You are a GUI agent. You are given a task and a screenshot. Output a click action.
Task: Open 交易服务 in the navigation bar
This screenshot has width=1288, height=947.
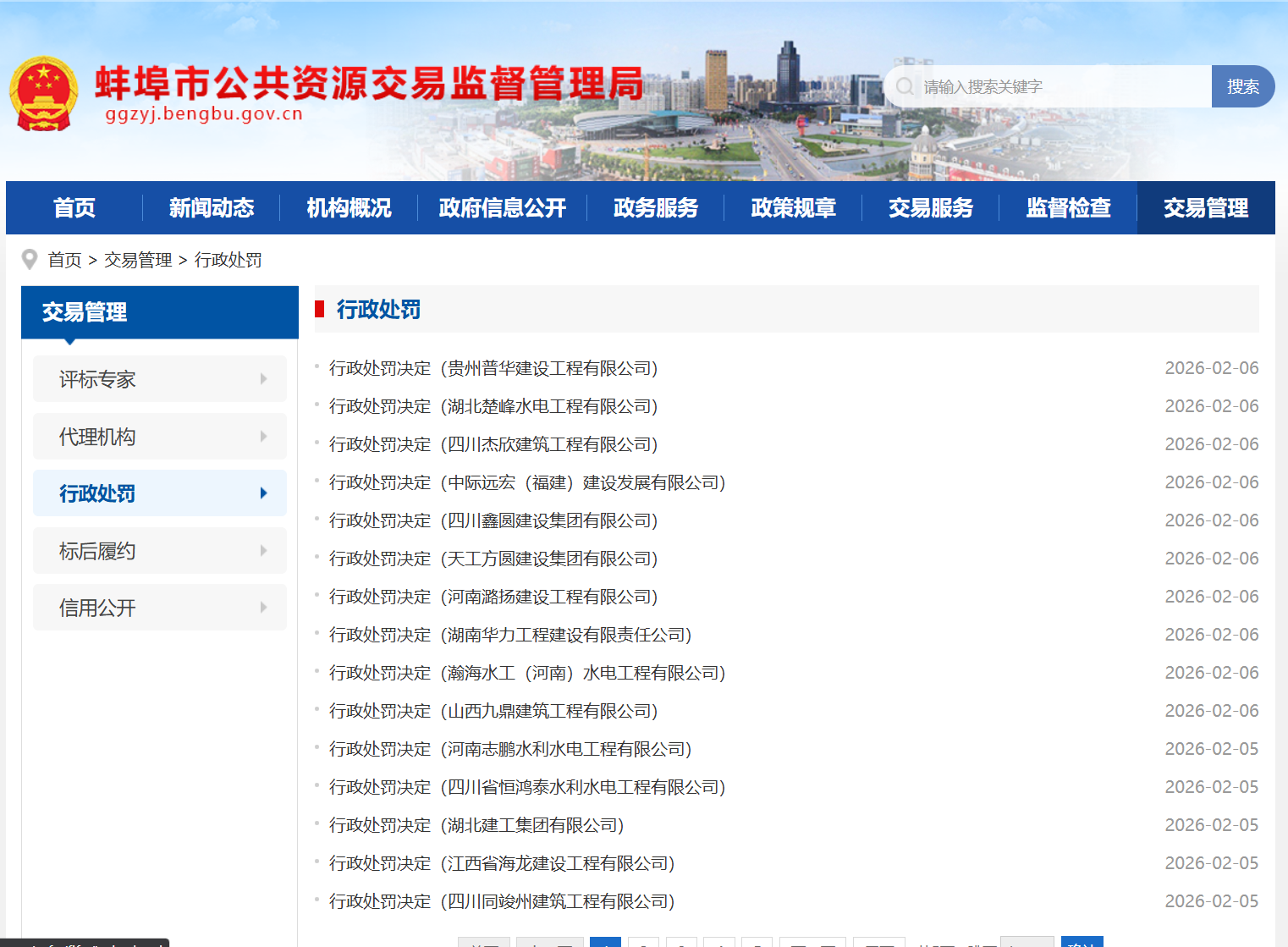click(x=931, y=207)
